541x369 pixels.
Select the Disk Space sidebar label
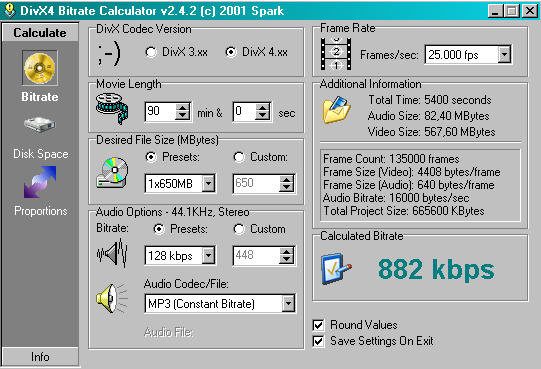[x=40, y=154]
